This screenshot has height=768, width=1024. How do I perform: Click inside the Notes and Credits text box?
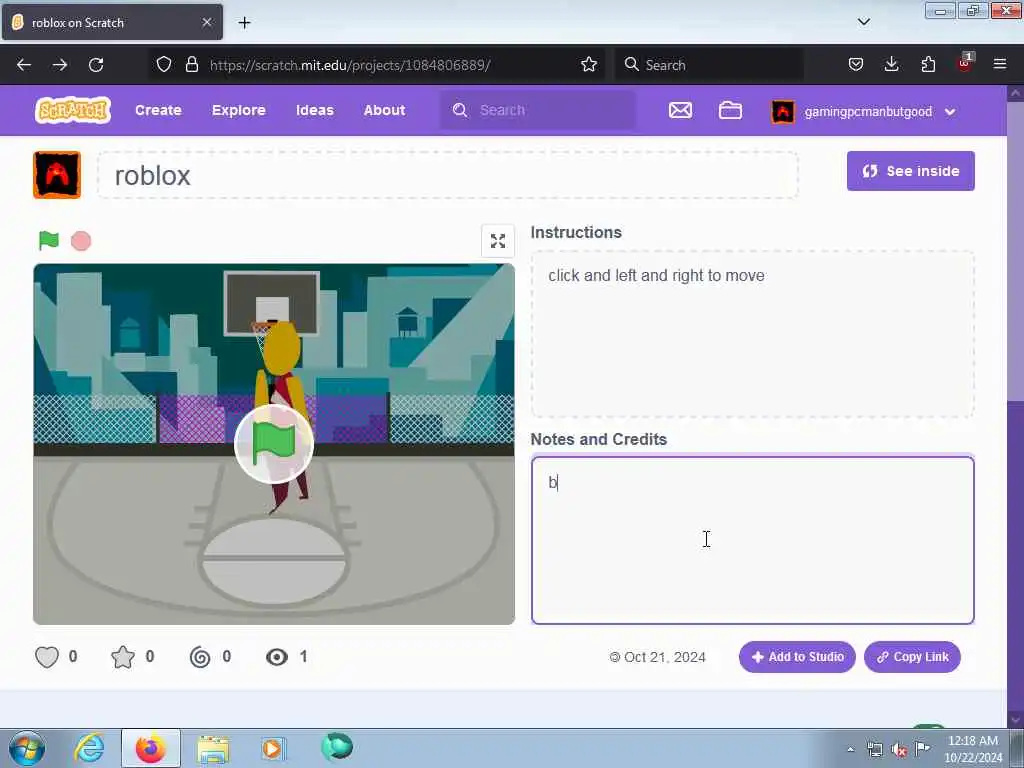(752, 540)
